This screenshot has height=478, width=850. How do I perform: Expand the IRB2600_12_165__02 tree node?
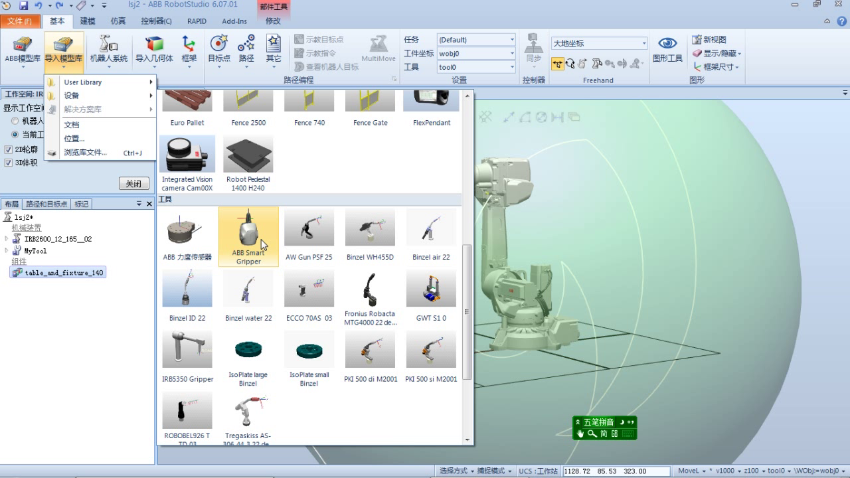pyautogui.click(x=7, y=238)
